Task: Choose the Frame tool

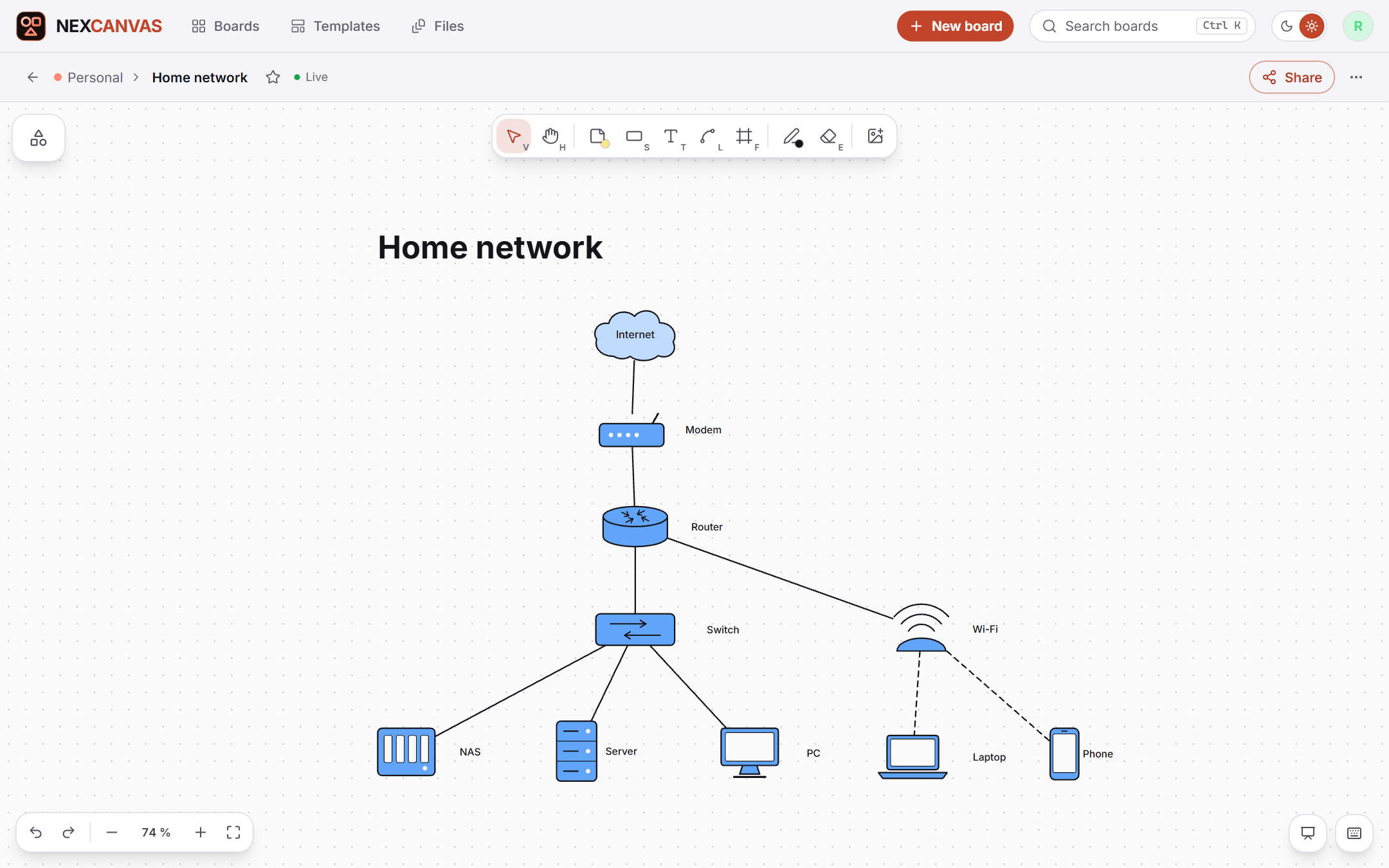Action: [745, 136]
